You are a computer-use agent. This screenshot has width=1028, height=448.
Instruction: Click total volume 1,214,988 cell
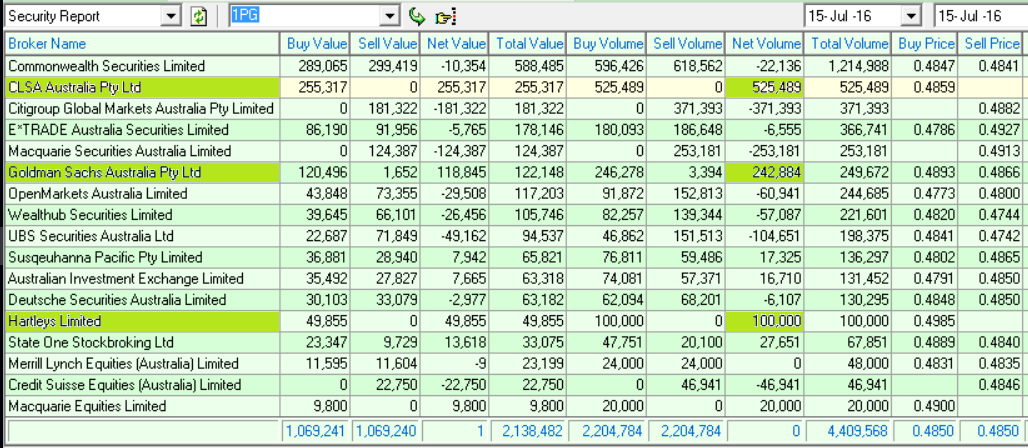(x=848, y=66)
